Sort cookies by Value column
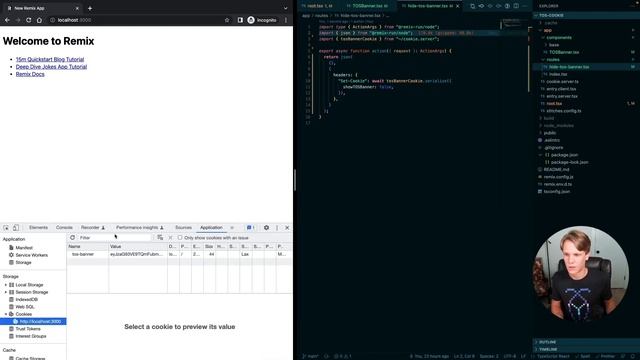Screen dimensions: 640x360 [138, 247]
